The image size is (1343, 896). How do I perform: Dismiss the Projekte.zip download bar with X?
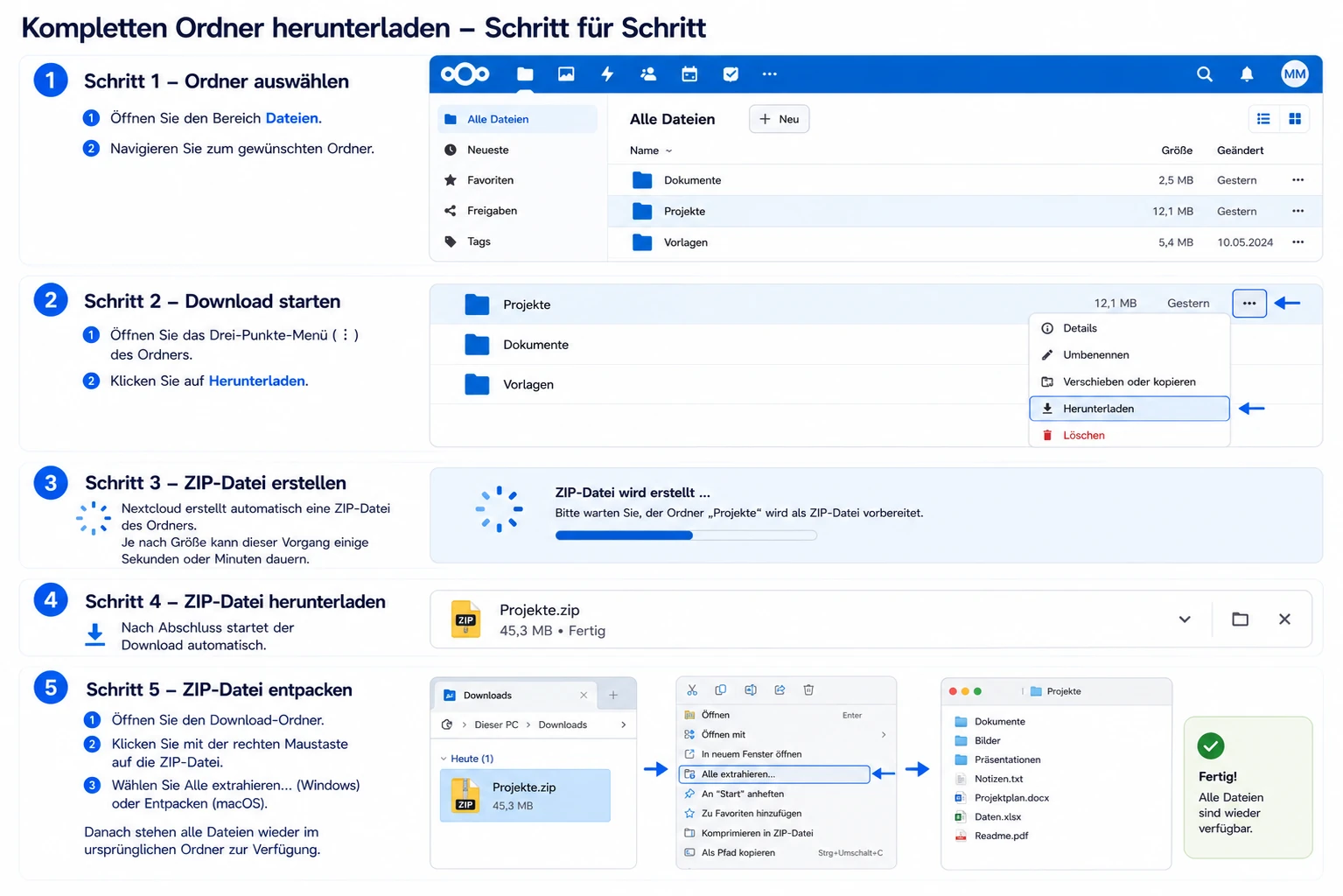pos(1284,619)
